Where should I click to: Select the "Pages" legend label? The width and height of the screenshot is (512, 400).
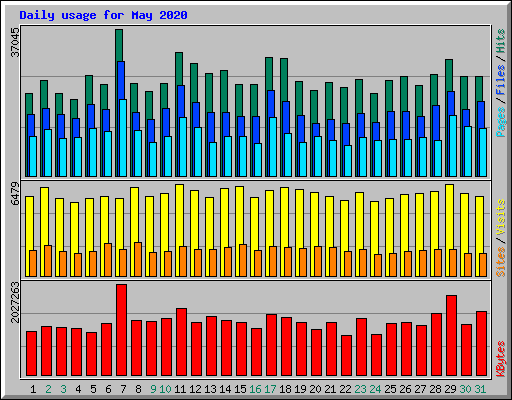501,122
